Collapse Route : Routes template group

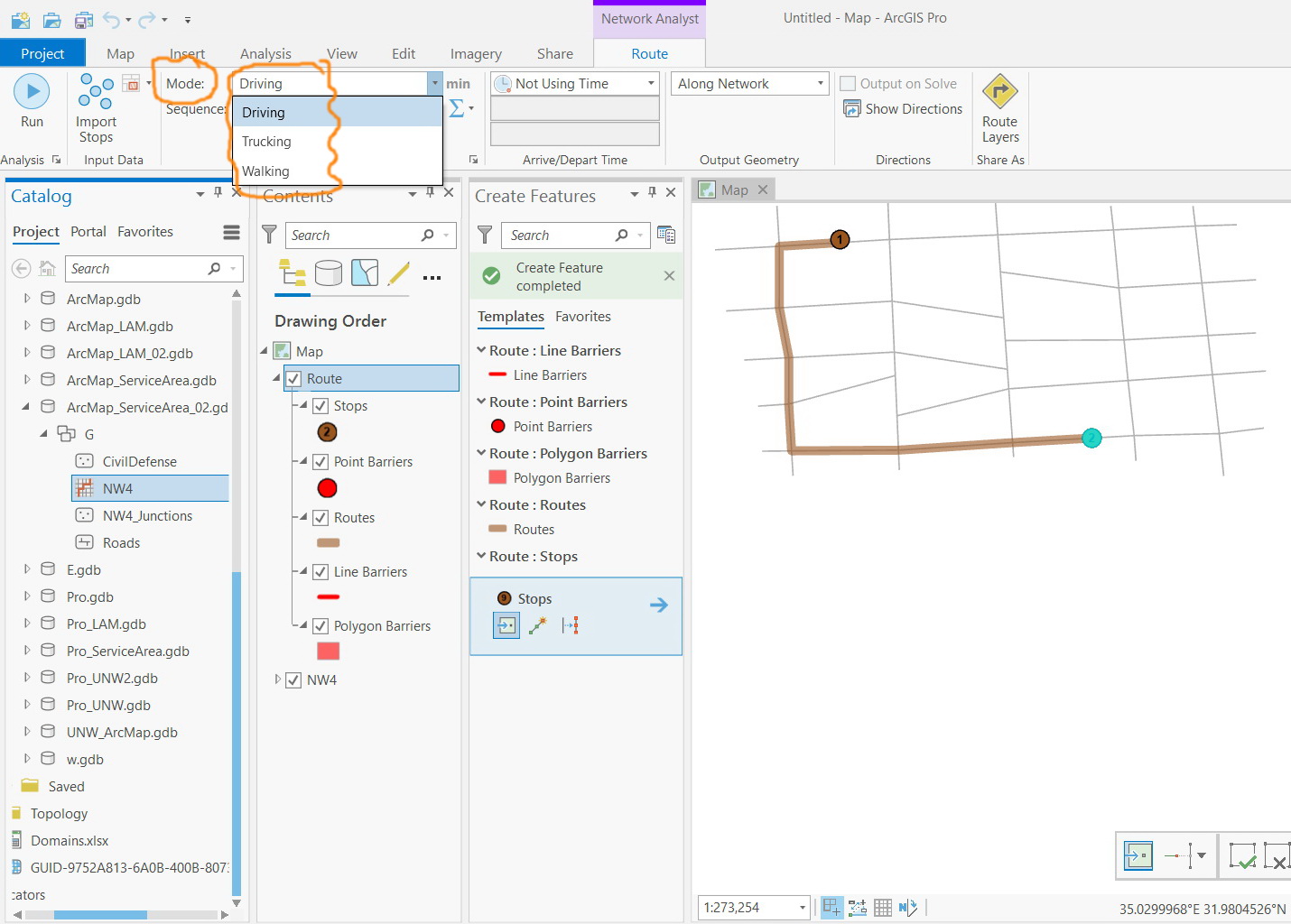click(481, 504)
